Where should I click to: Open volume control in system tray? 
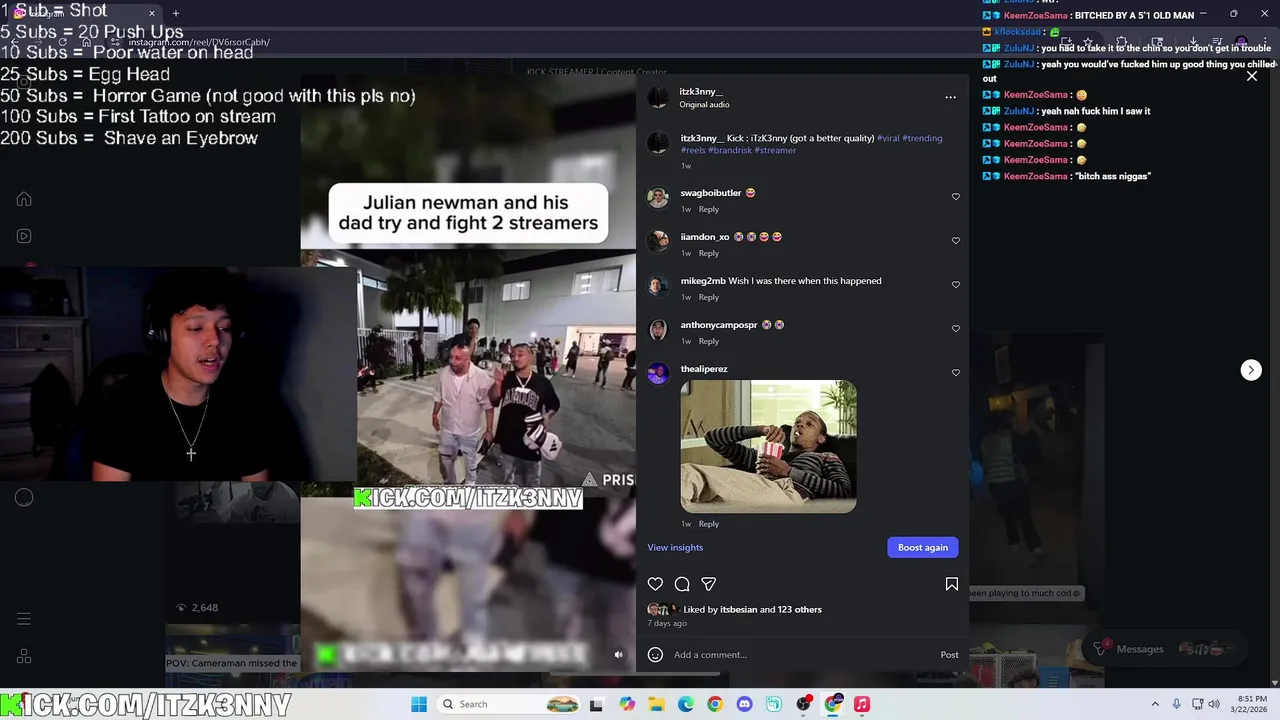click(1214, 704)
